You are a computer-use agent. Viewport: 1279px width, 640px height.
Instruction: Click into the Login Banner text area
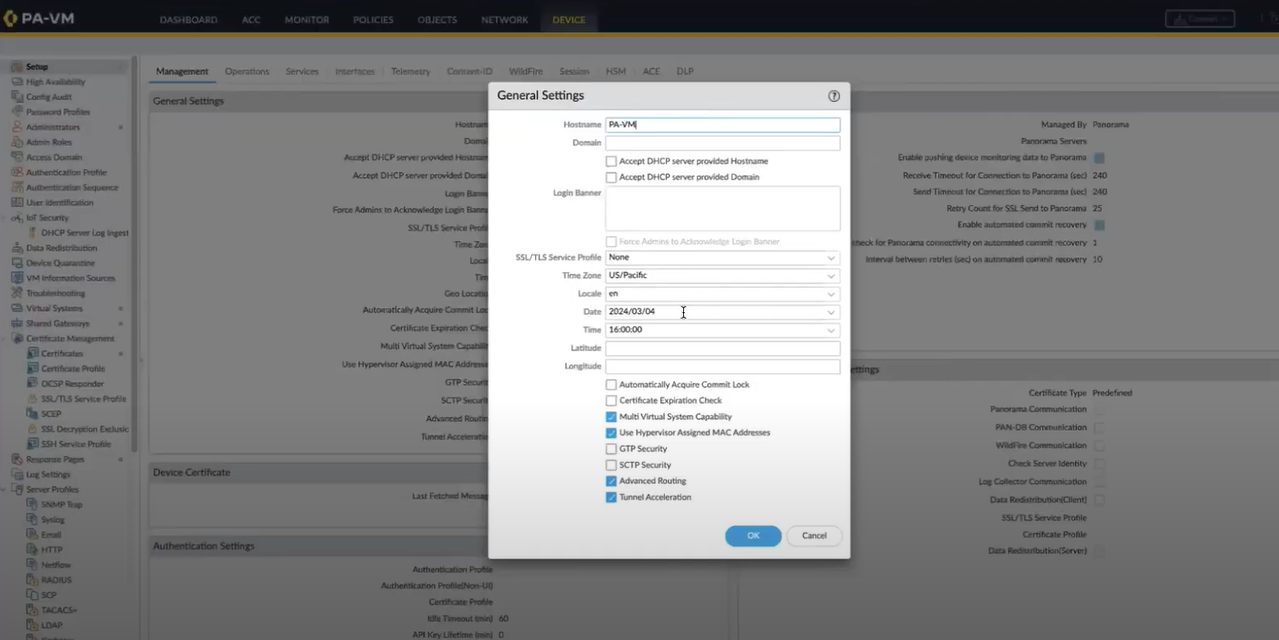click(722, 208)
